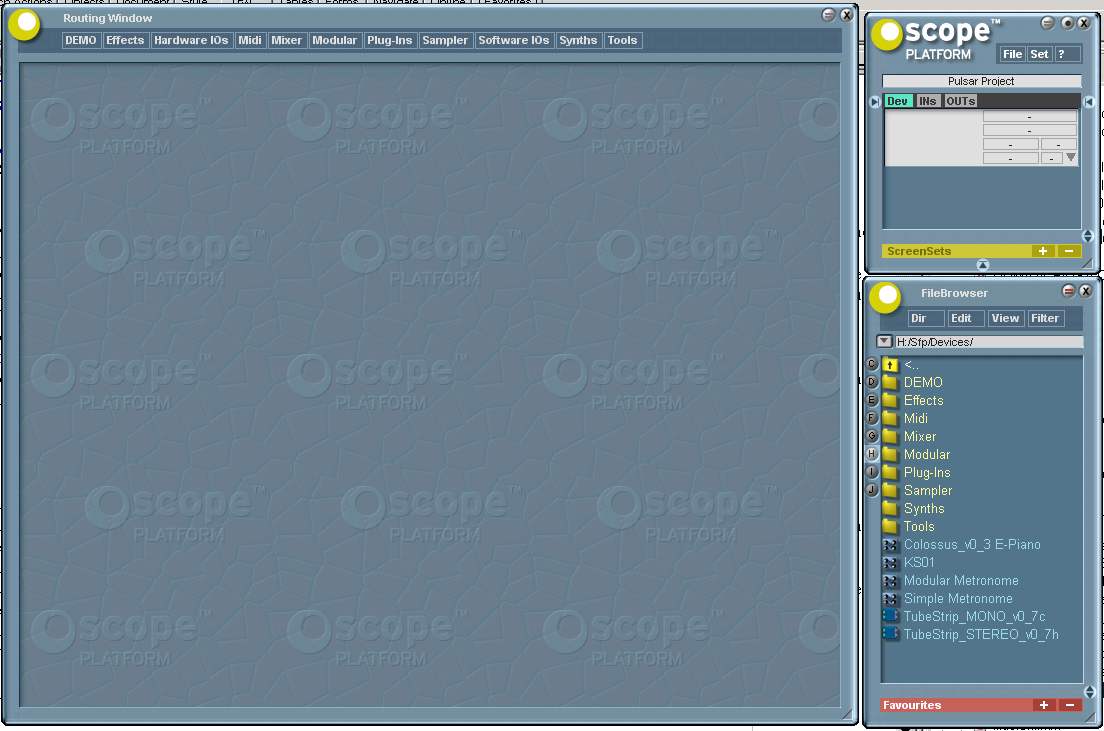
Task: Select favourite slot D in FileBrowser
Action: (872, 382)
